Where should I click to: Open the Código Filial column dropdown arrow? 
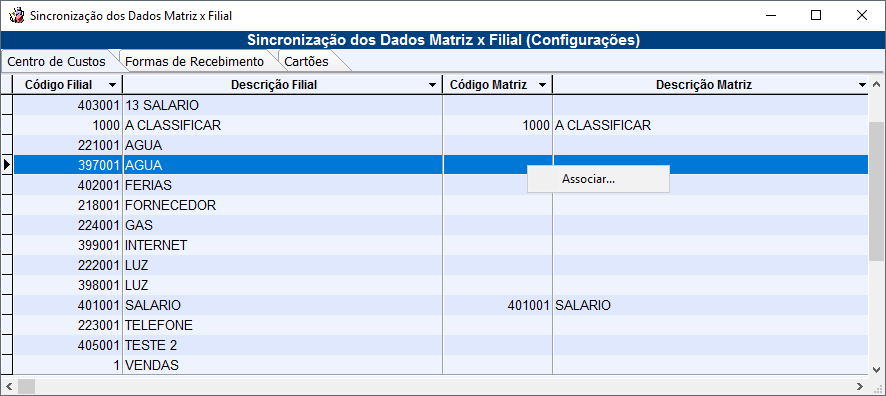click(113, 85)
